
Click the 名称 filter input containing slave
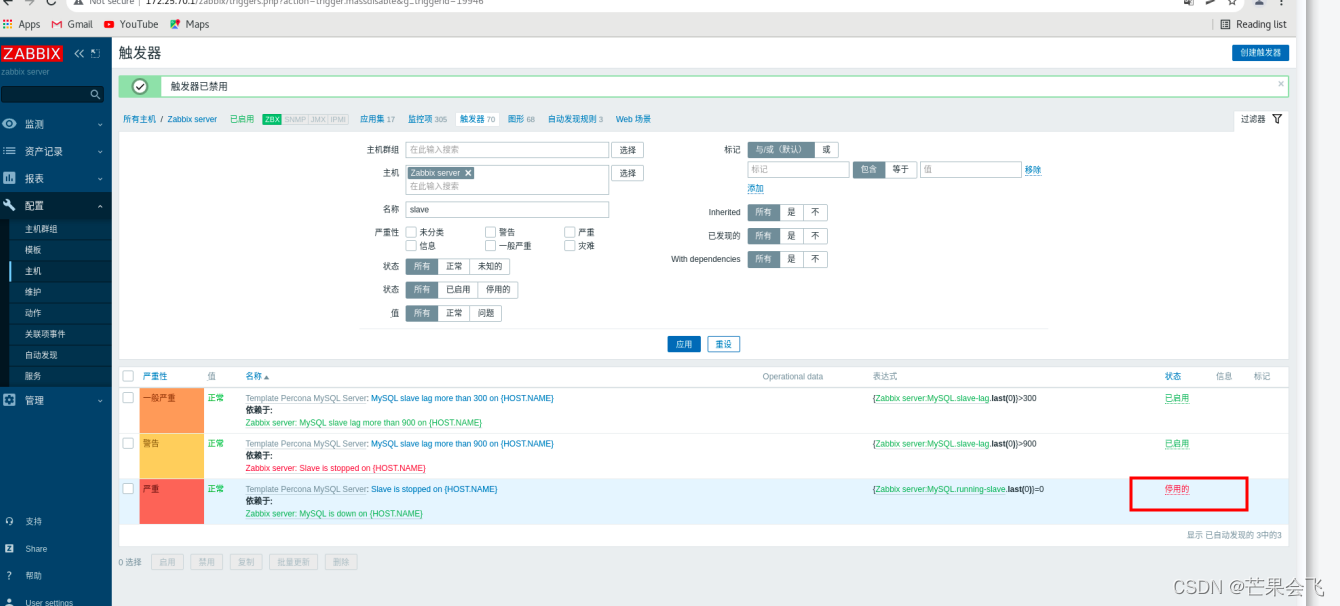point(507,210)
